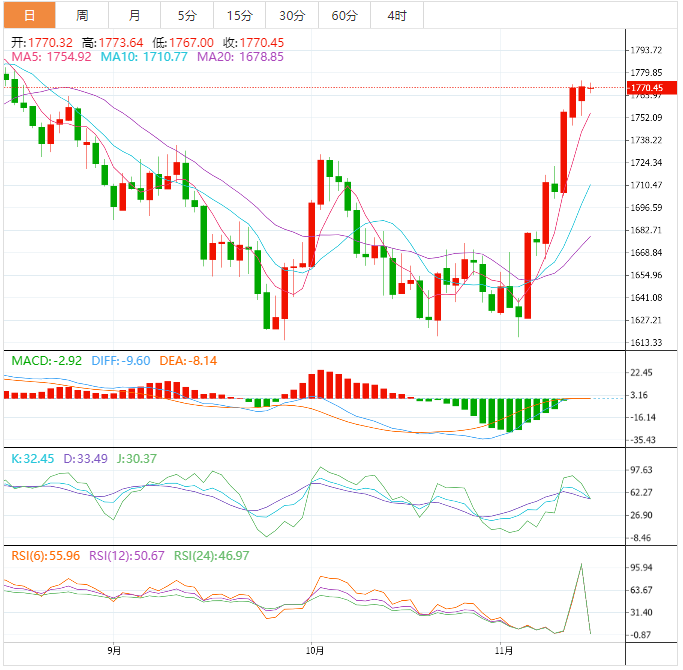Viewport: 683px width, 670px height.
Task: Click the 22.45 MACD axis label
Action: click(x=642, y=373)
